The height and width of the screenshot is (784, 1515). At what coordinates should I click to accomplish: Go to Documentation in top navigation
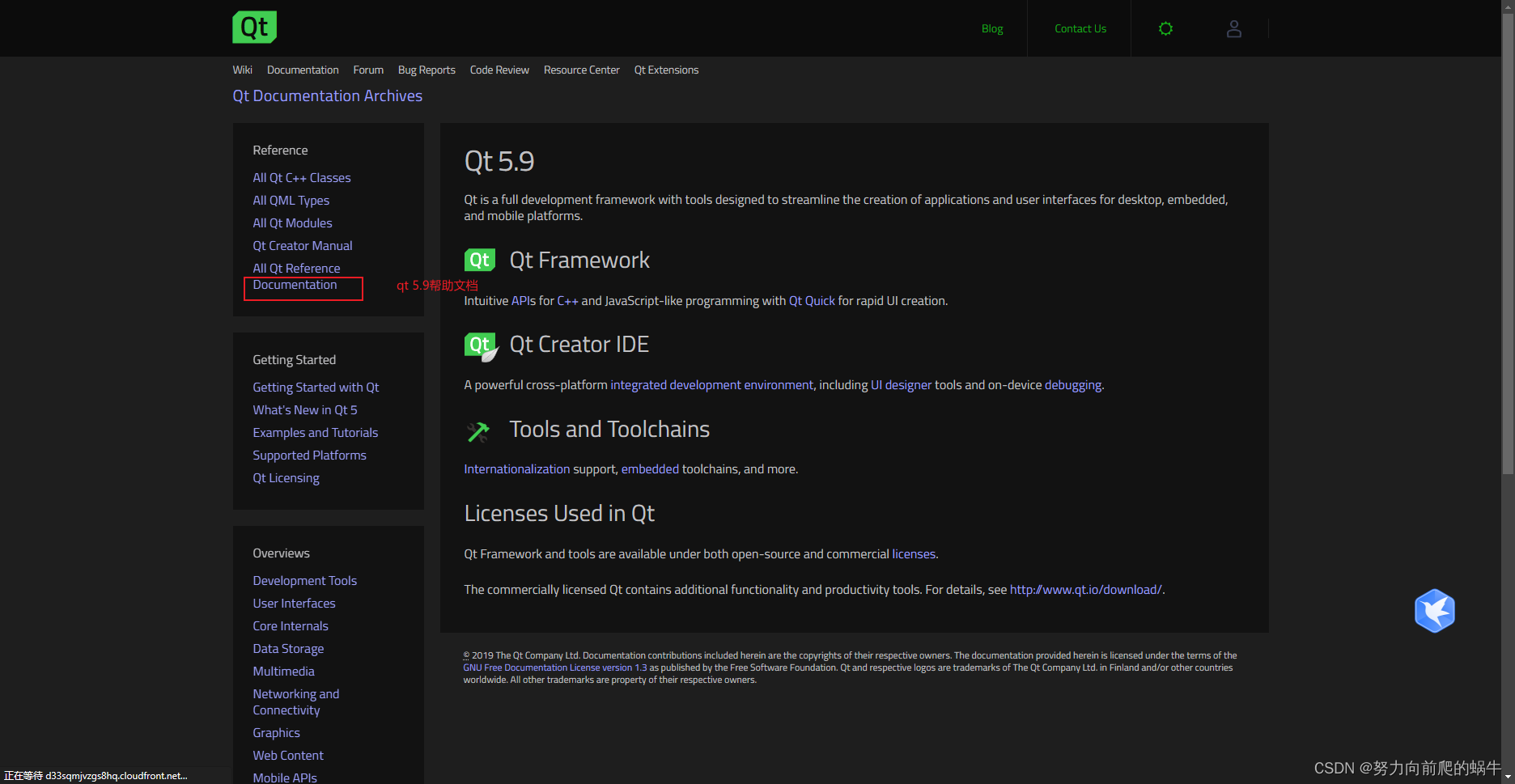(303, 70)
